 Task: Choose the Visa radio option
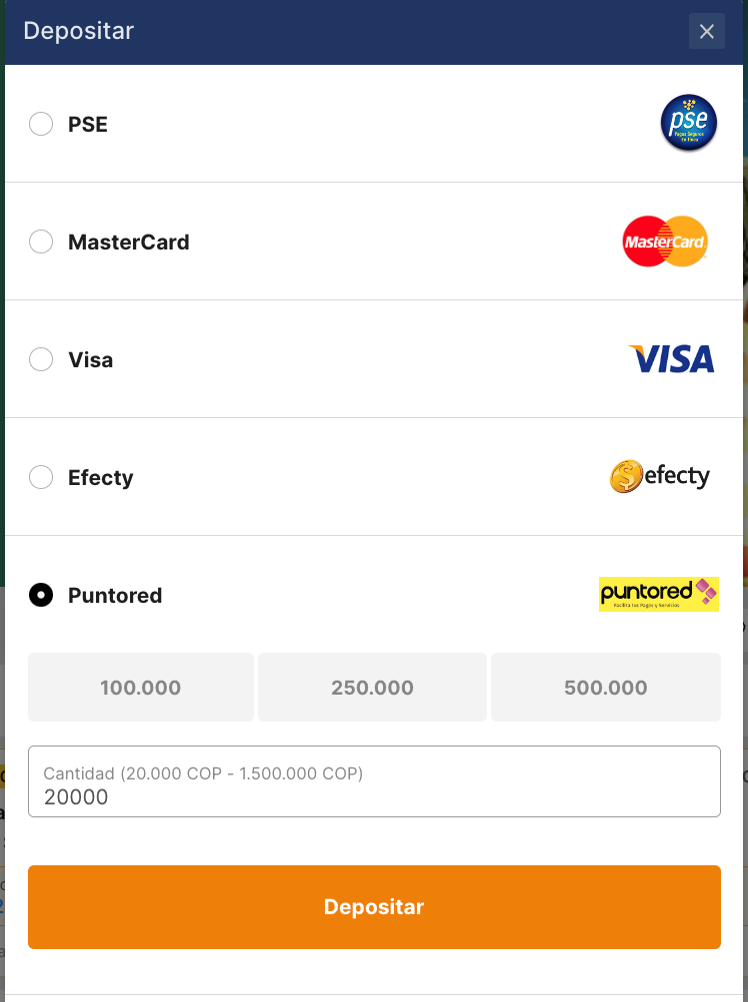(41, 359)
